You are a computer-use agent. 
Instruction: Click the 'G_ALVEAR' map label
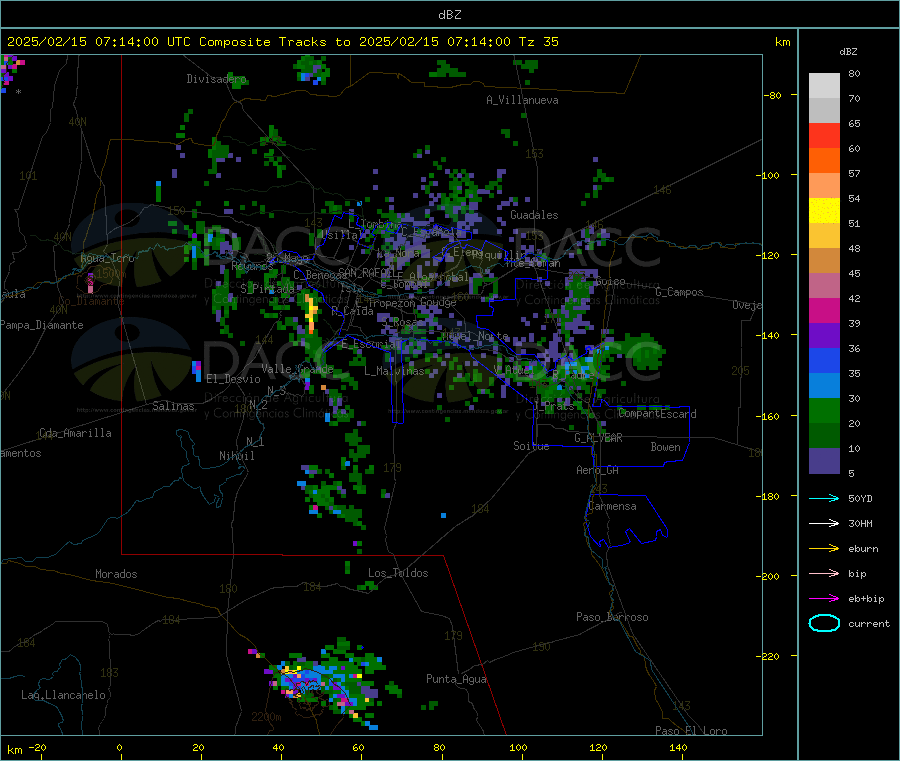tap(598, 438)
